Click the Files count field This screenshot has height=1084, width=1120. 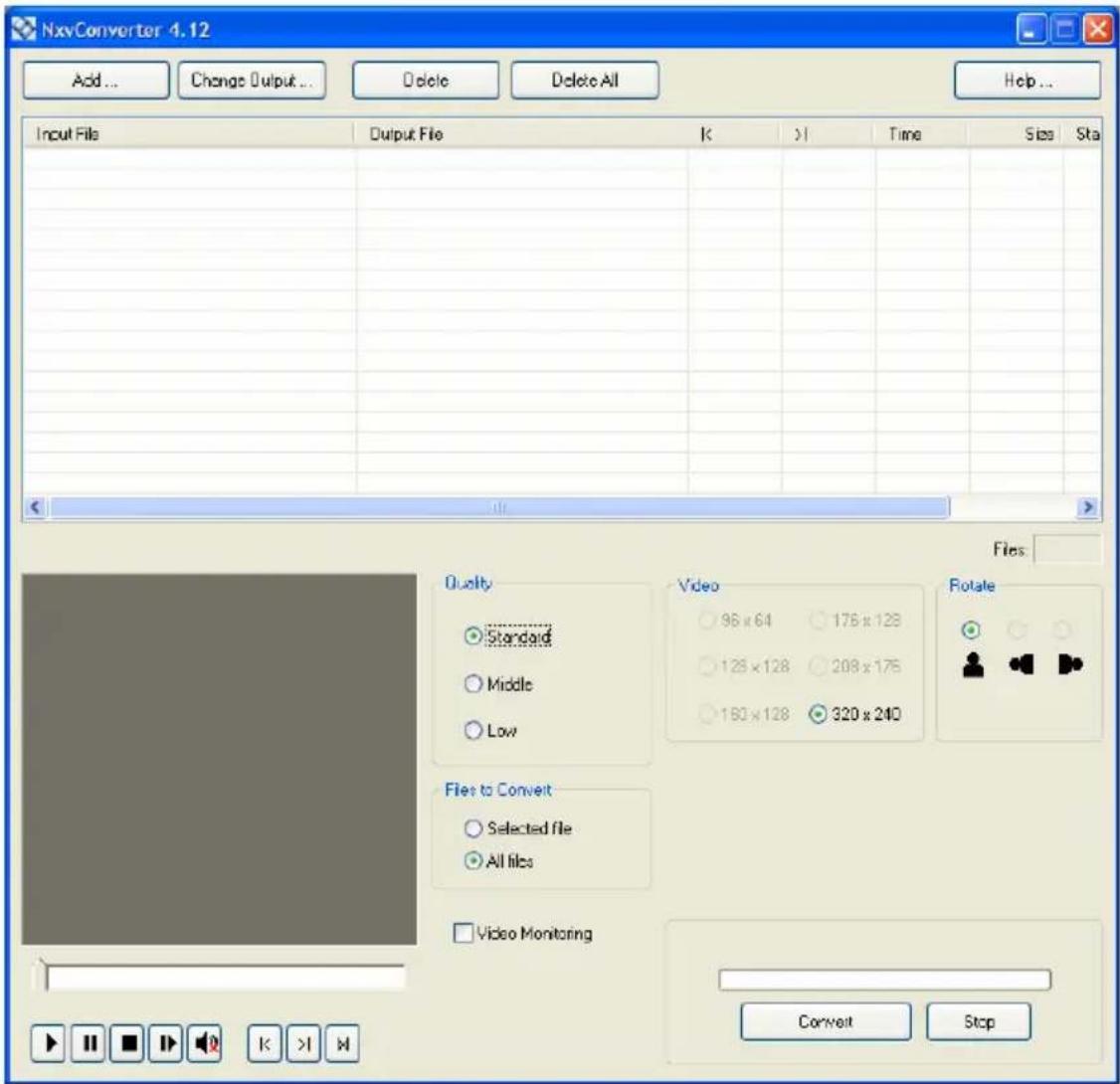coord(1067,549)
